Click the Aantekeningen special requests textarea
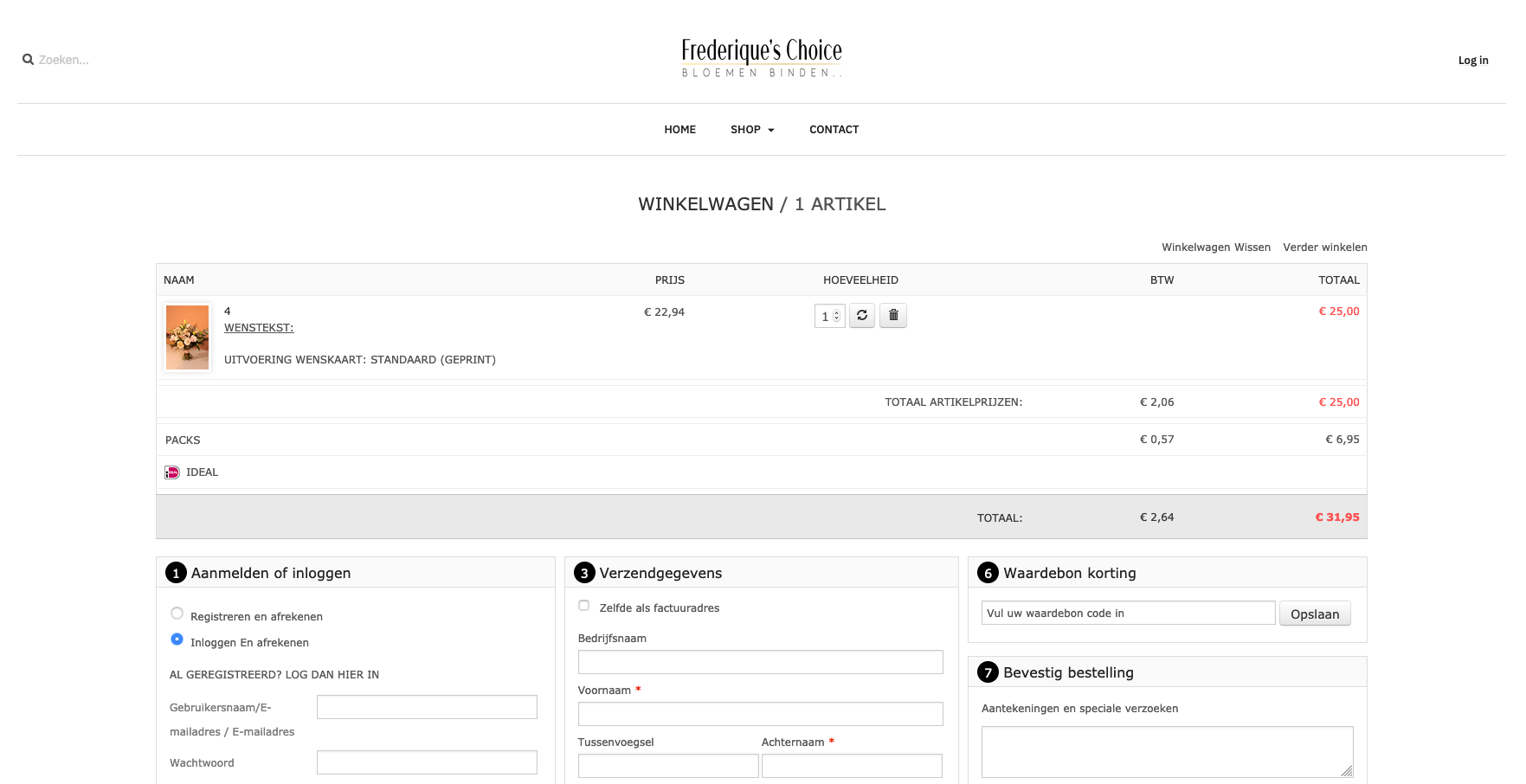The height and width of the screenshot is (784, 1526). click(x=1166, y=751)
